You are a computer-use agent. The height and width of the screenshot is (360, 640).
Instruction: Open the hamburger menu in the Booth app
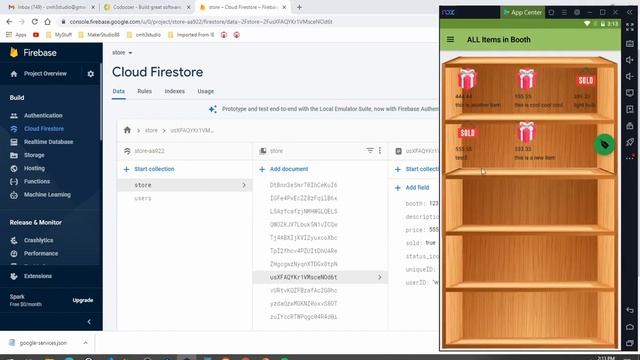click(x=450, y=40)
